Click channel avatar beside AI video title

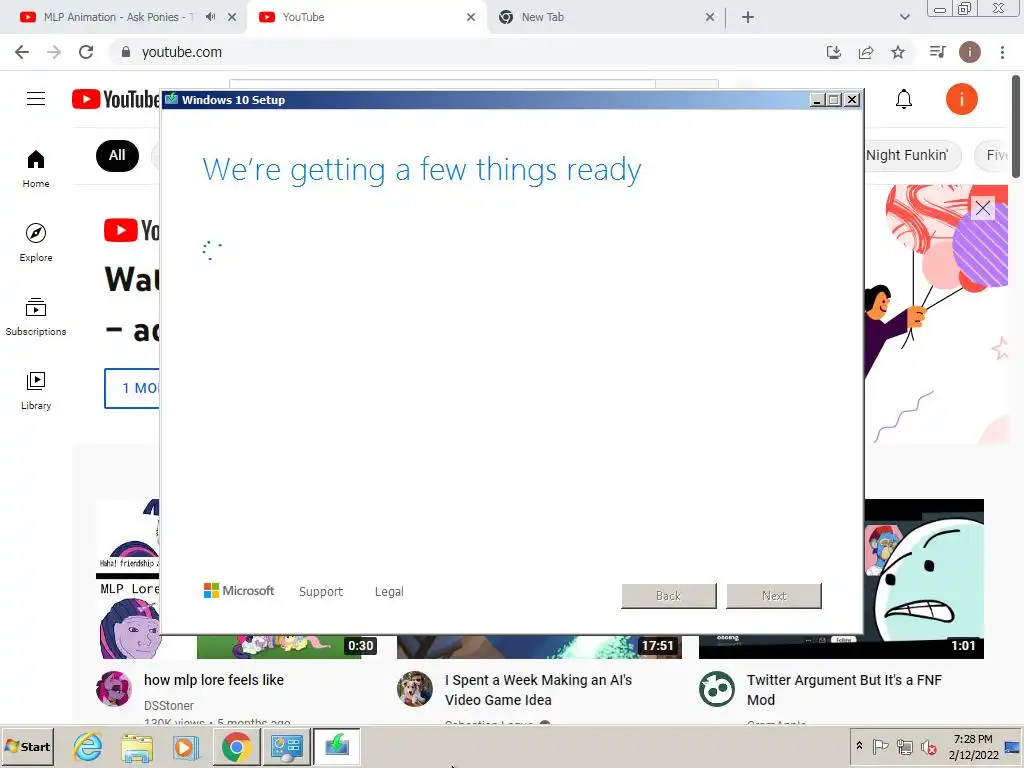pos(415,689)
